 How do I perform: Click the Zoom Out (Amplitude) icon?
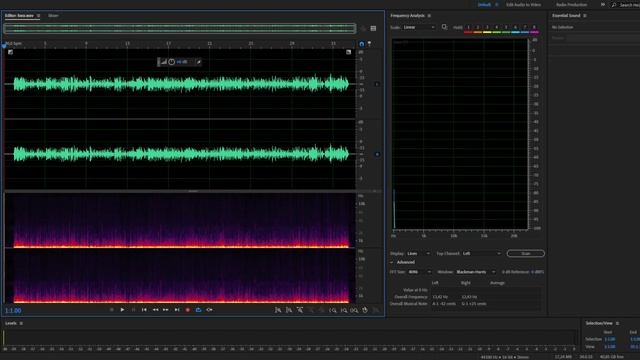pyautogui.click(x=289, y=310)
